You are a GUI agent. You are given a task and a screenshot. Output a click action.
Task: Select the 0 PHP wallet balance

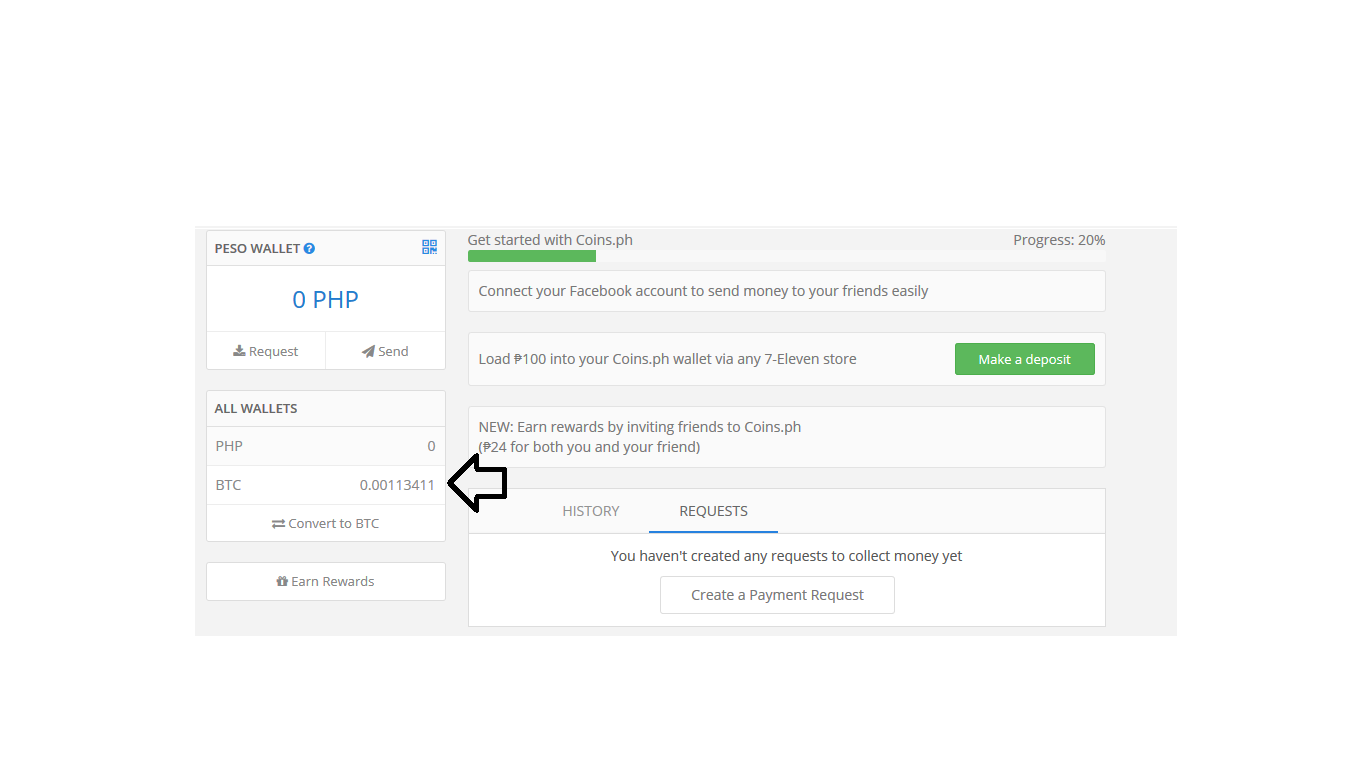[x=325, y=299]
